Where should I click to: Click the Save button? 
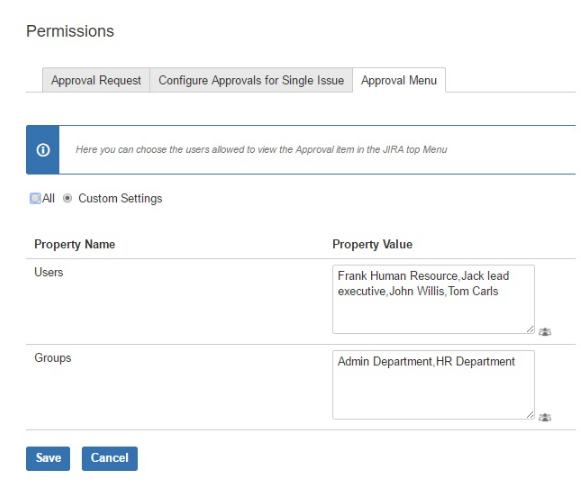[48, 458]
